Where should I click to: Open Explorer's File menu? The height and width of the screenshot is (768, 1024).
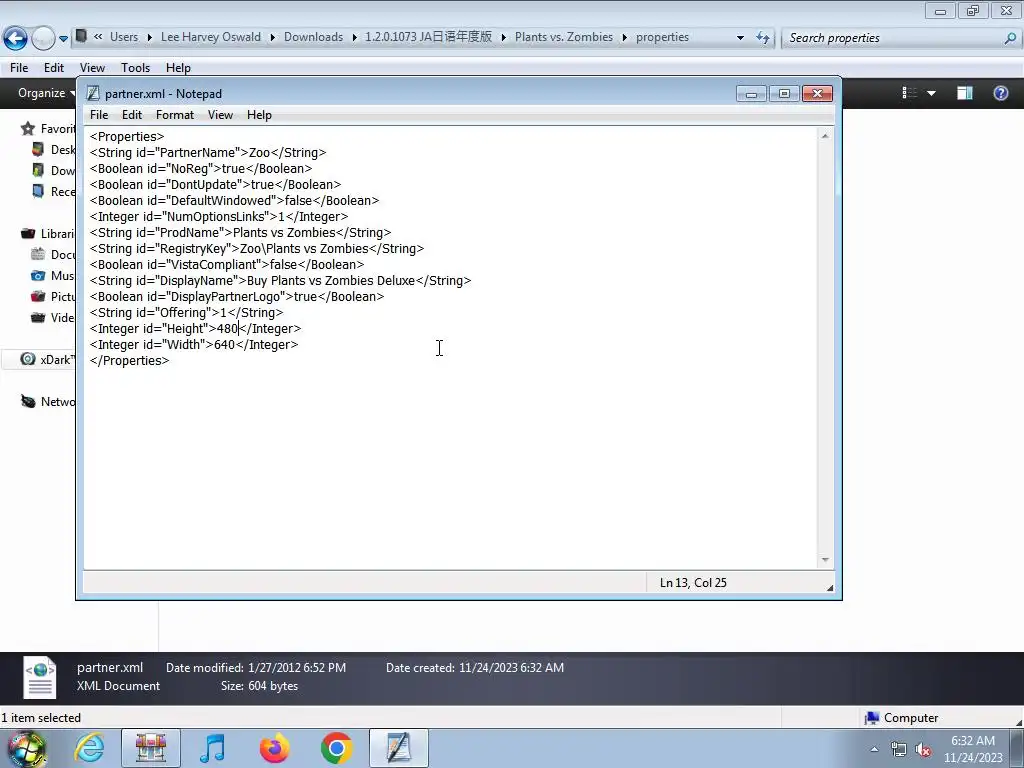19,68
